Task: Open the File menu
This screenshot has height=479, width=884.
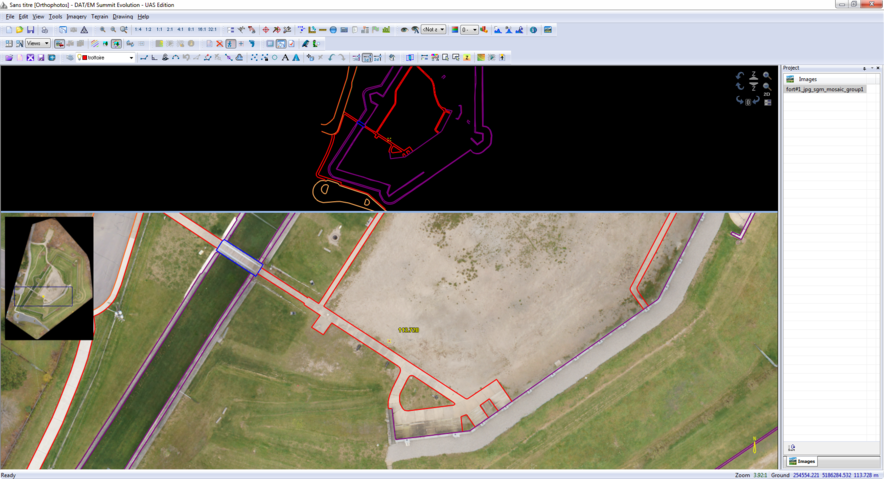Action: click(10, 17)
